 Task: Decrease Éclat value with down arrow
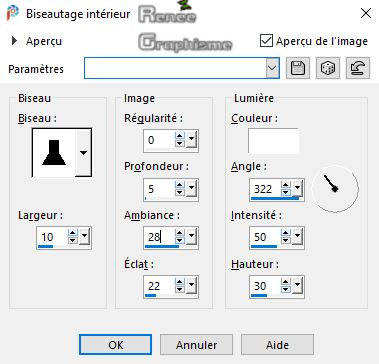(x=180, y=290)
